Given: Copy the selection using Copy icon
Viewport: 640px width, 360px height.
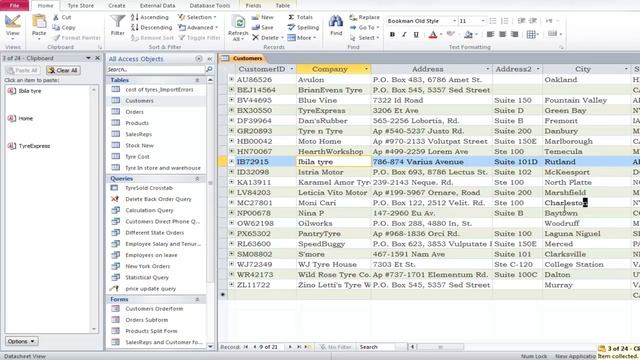Looking at the screenshot, I should (x=64, y=27).
